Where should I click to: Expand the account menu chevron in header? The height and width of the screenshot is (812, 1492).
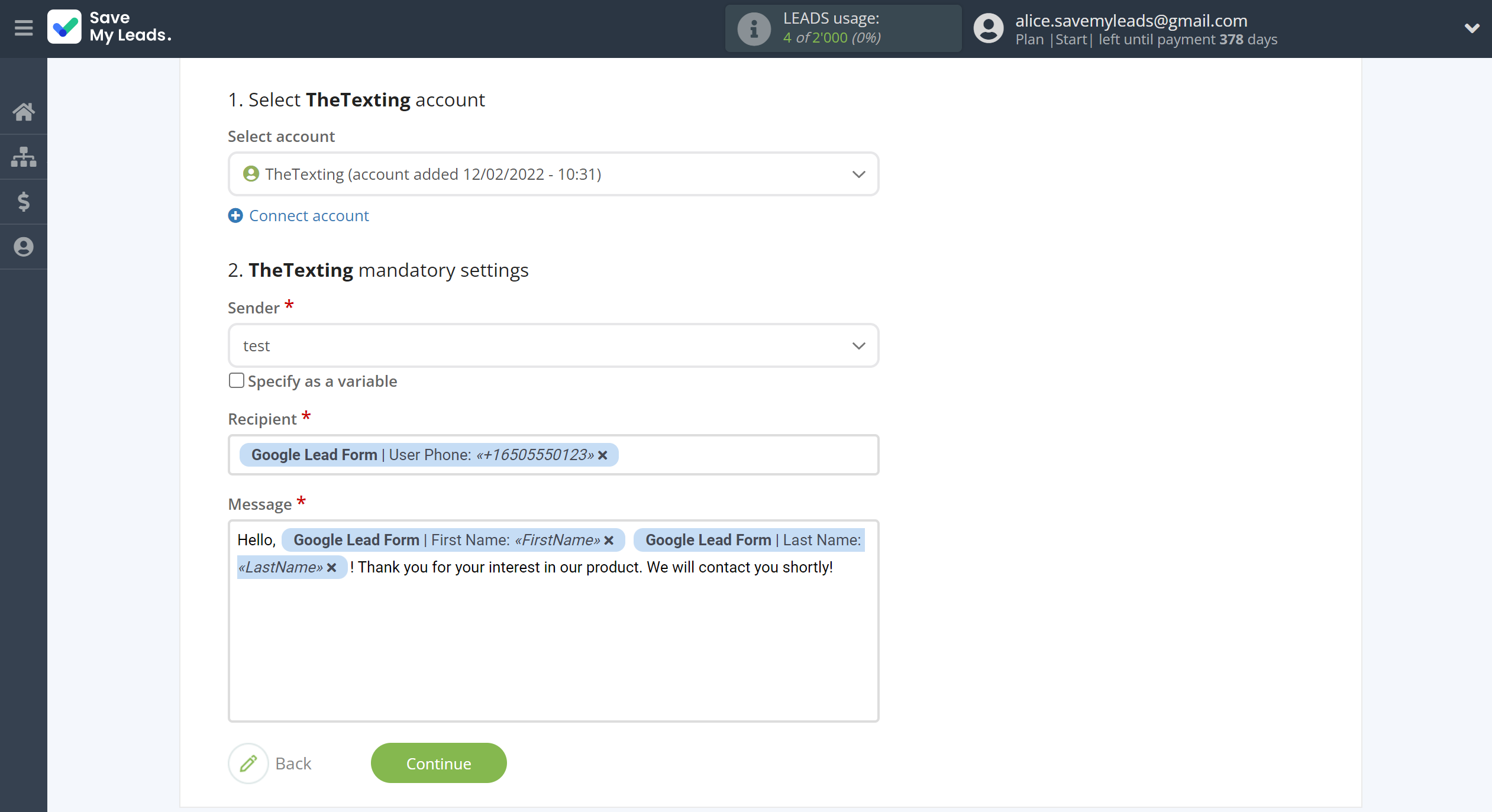1472,28
